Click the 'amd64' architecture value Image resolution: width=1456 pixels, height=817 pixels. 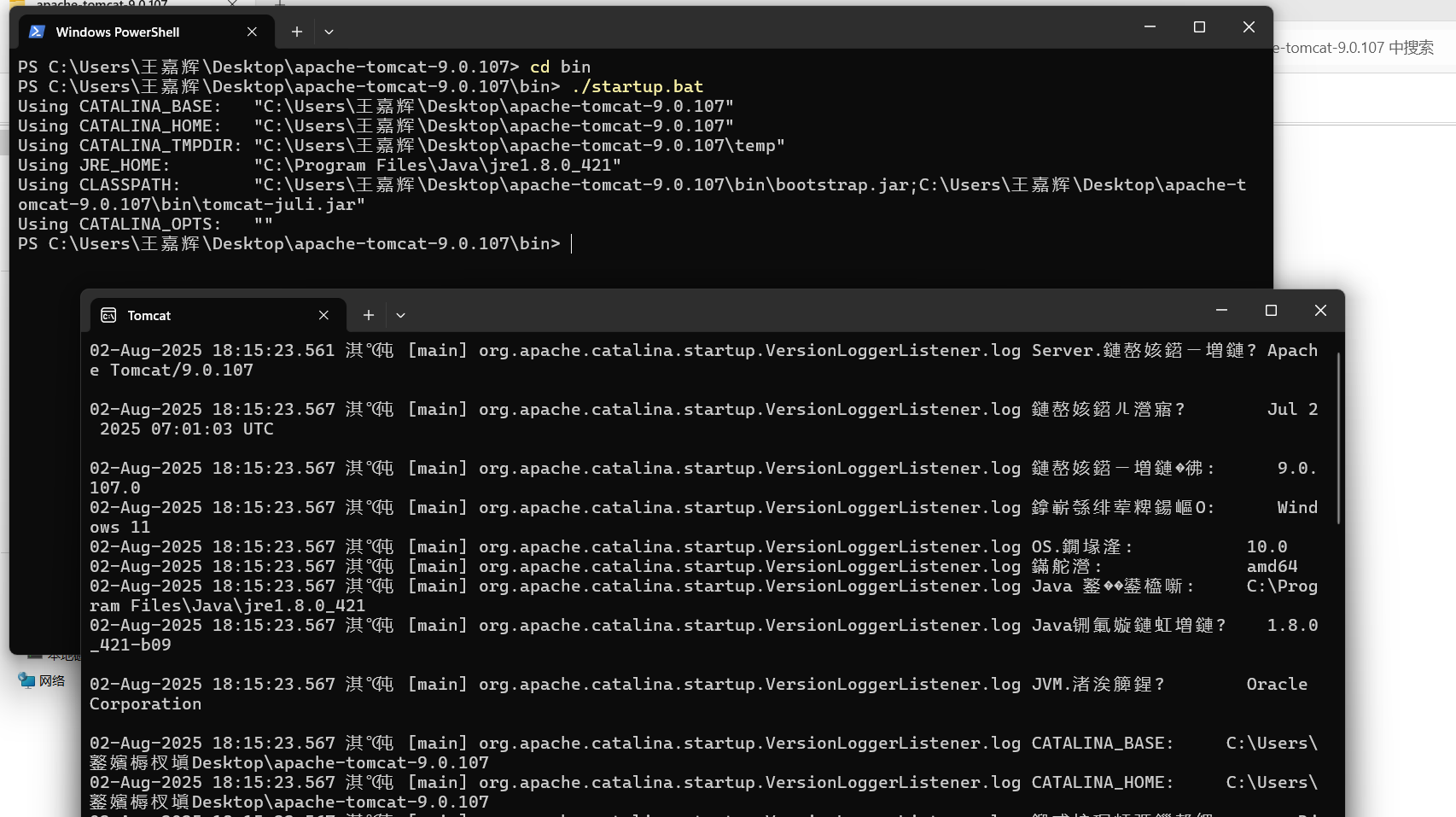[x=1272, y=566]
